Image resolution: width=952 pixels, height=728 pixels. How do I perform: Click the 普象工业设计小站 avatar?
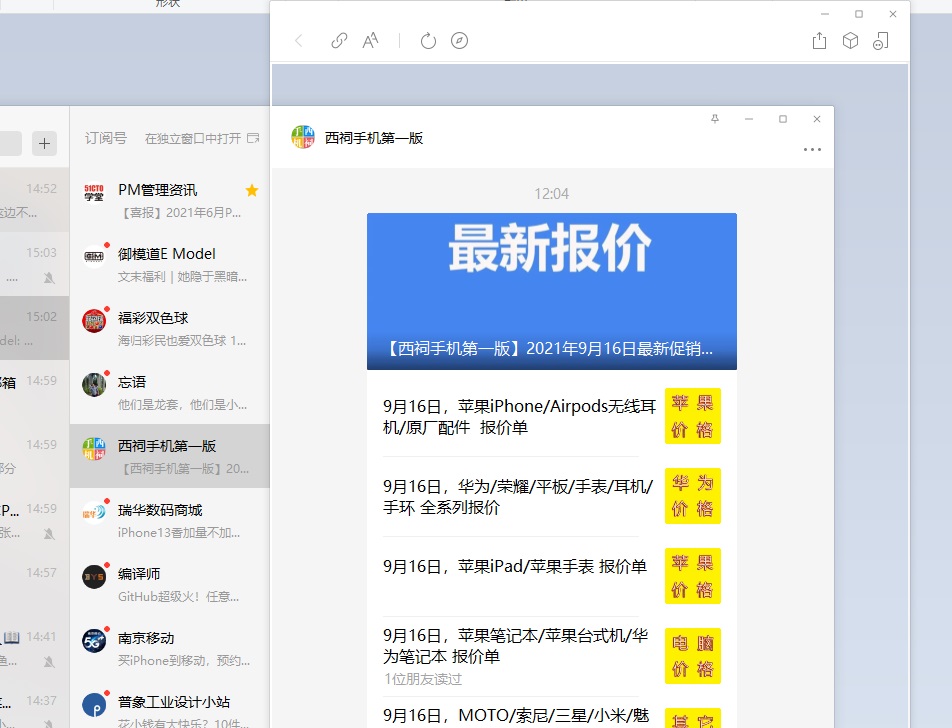[x=94, y=705]
